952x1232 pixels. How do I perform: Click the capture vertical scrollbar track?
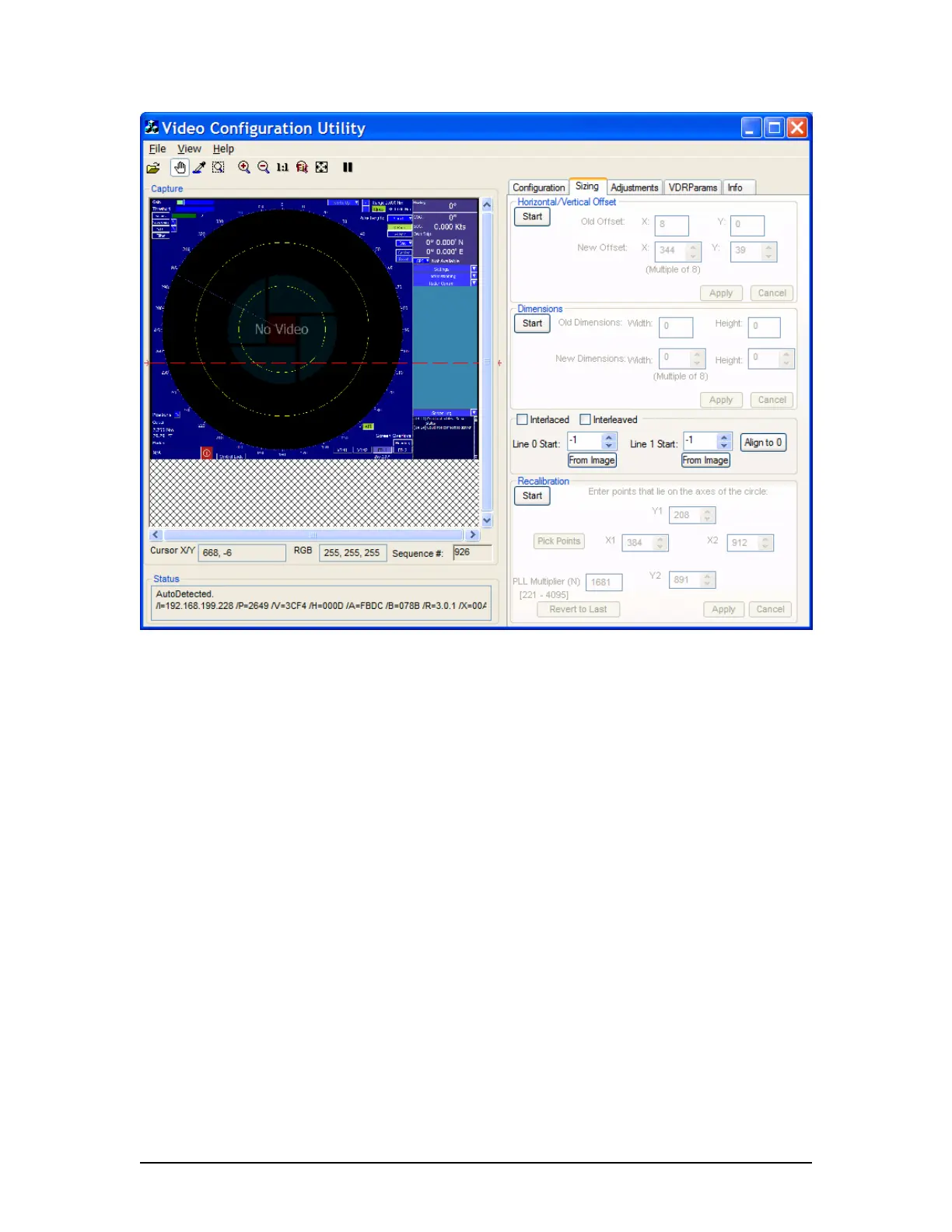(x=487, y=362)
